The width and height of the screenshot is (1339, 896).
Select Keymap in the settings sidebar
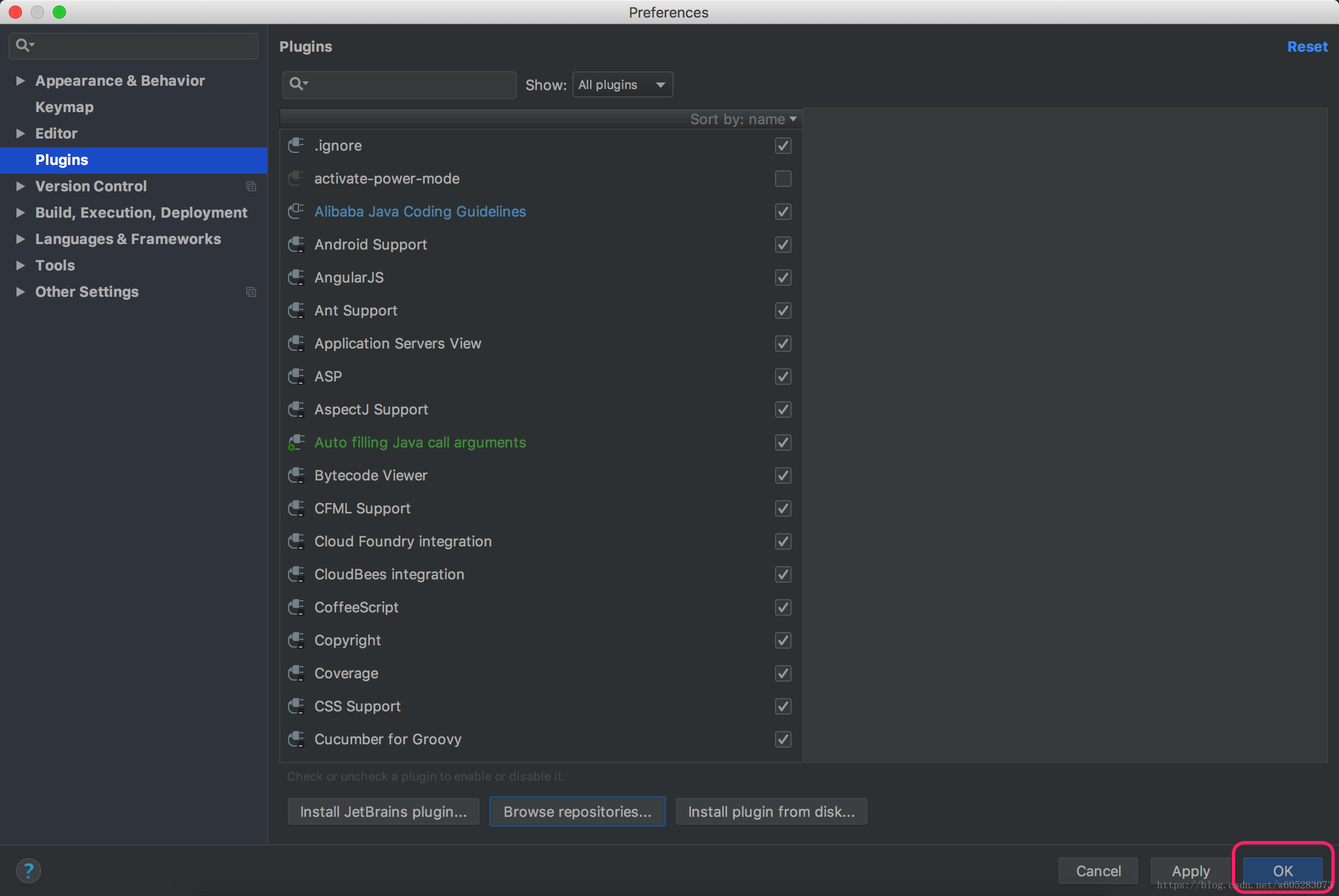point(64,107)
